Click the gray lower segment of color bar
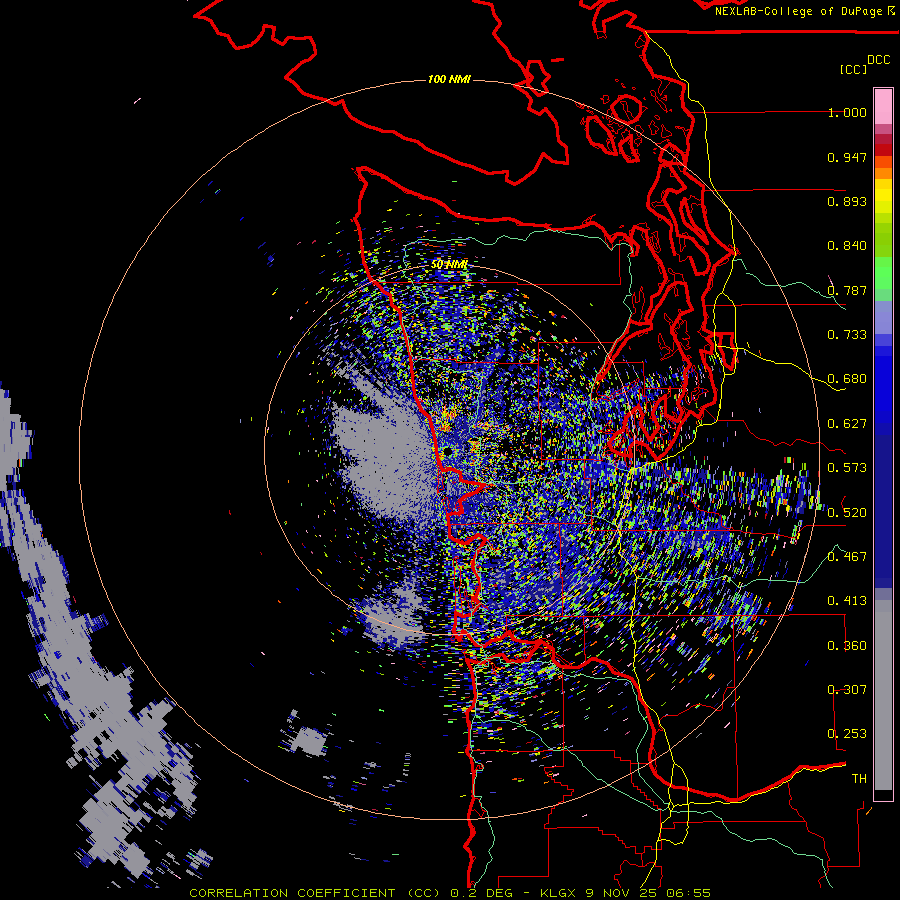The height and width of the screenshot is (900, 900). tap(883, 695)
